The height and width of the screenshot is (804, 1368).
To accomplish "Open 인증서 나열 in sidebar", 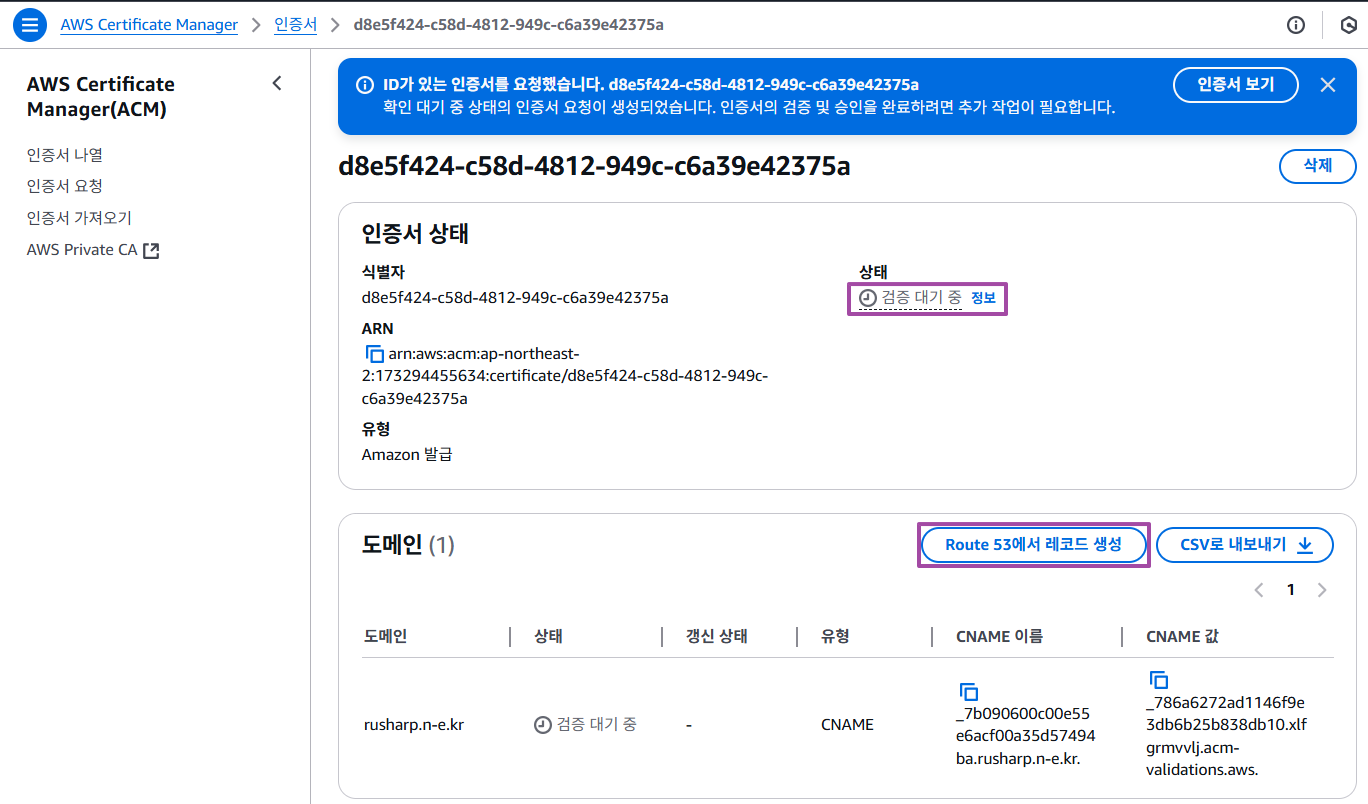I will [65, 155].
